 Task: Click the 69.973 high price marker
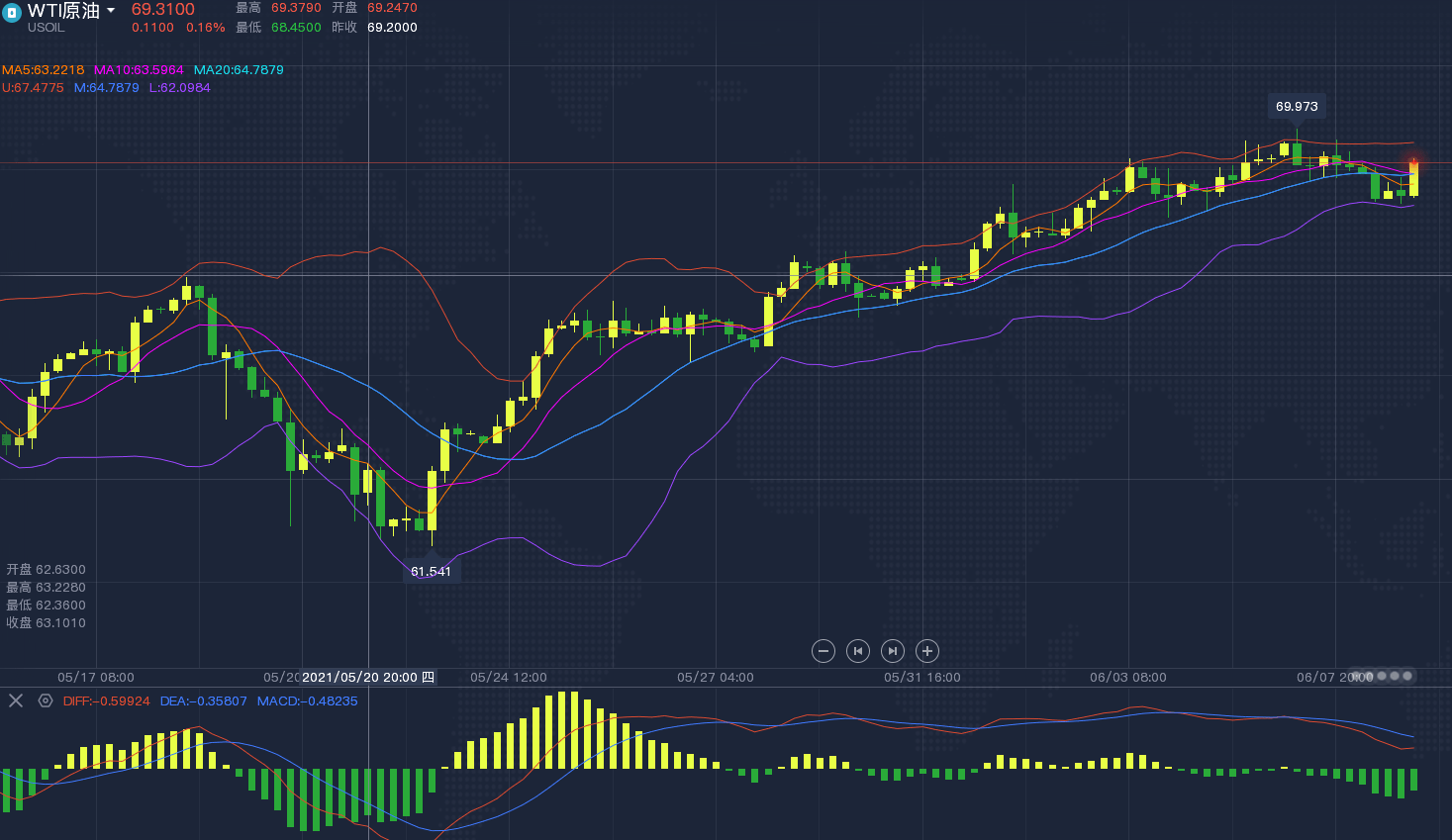pos(1297,107)
